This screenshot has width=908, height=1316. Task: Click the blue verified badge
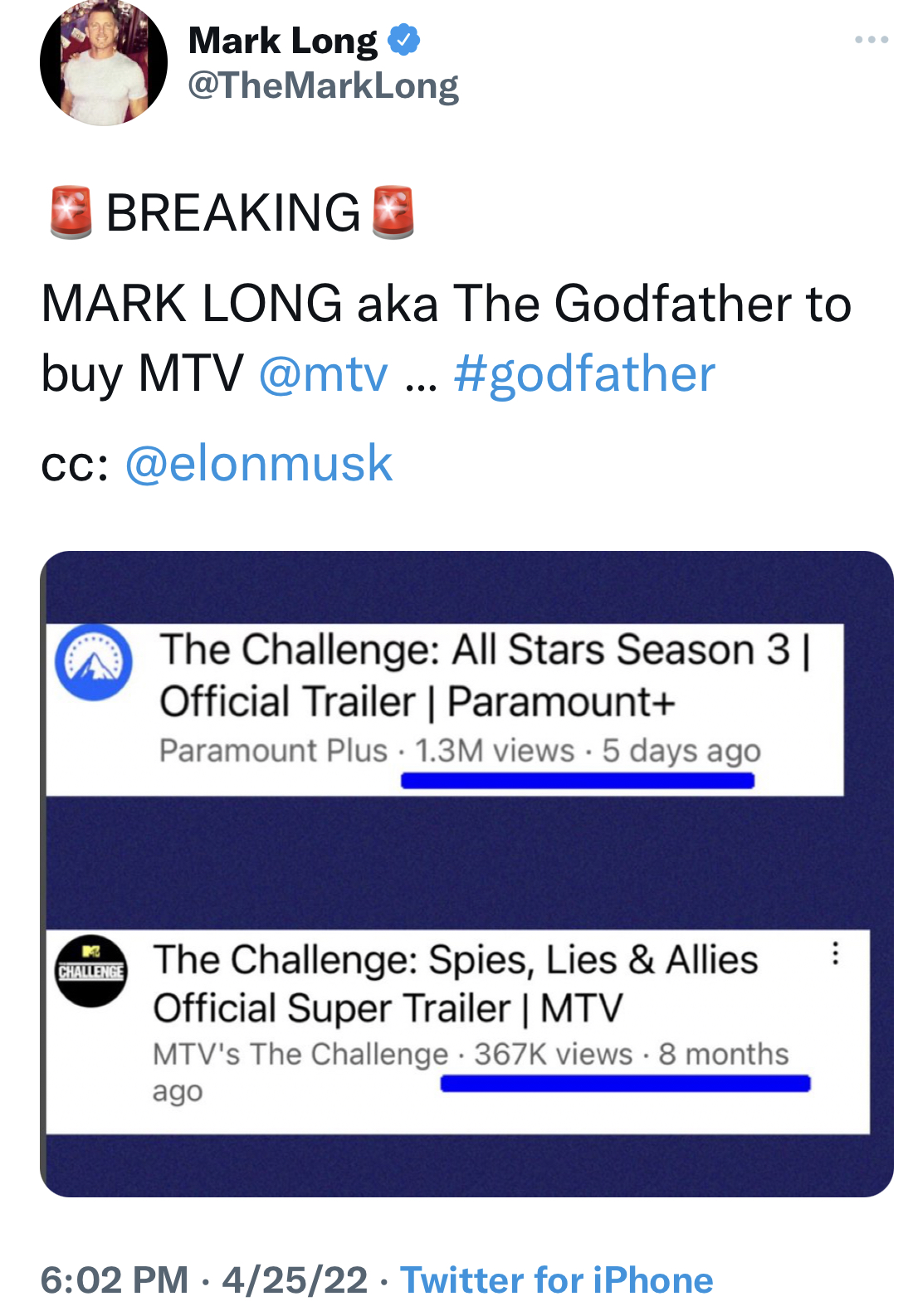[404, 40]
